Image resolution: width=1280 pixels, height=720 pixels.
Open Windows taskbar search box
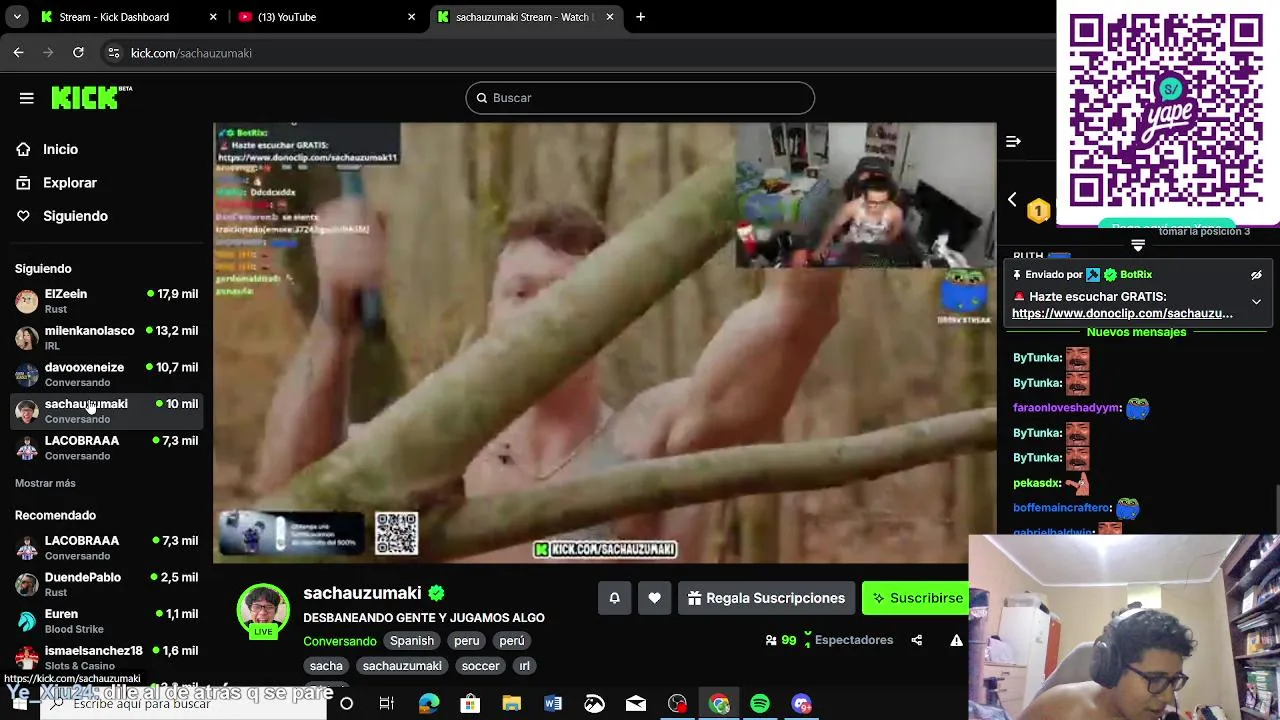tap(185, 703)
